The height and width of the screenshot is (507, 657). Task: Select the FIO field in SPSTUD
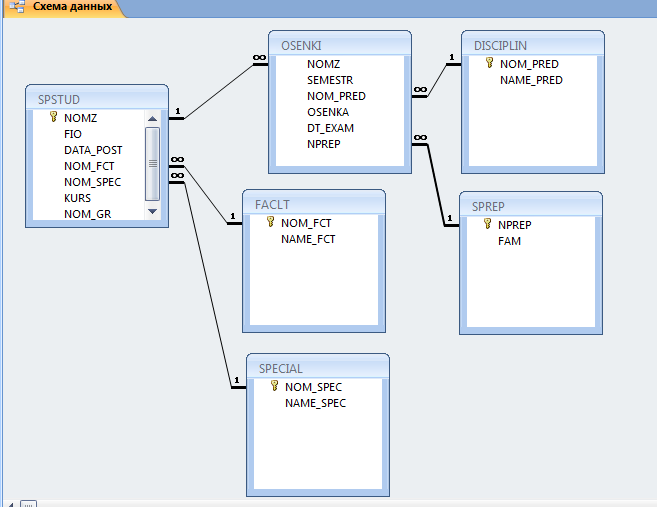[73, 134]
